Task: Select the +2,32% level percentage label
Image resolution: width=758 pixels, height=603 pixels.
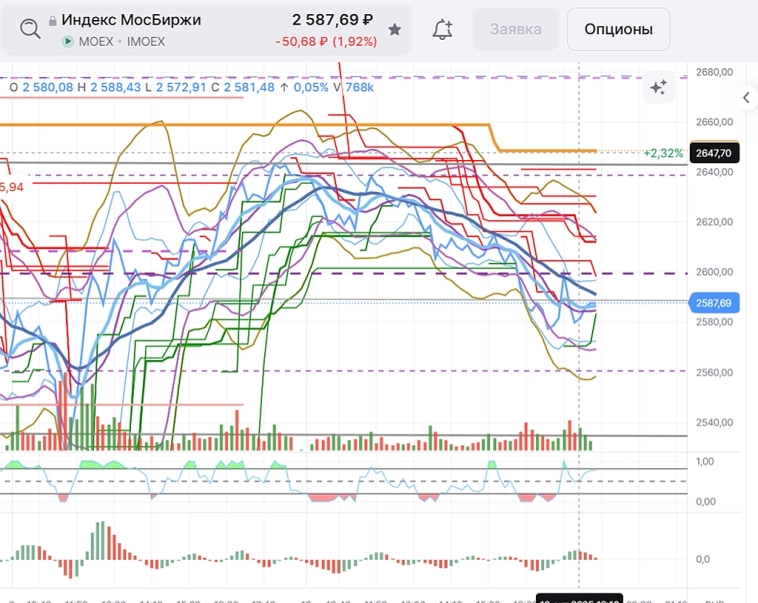Action: (663, 153)
